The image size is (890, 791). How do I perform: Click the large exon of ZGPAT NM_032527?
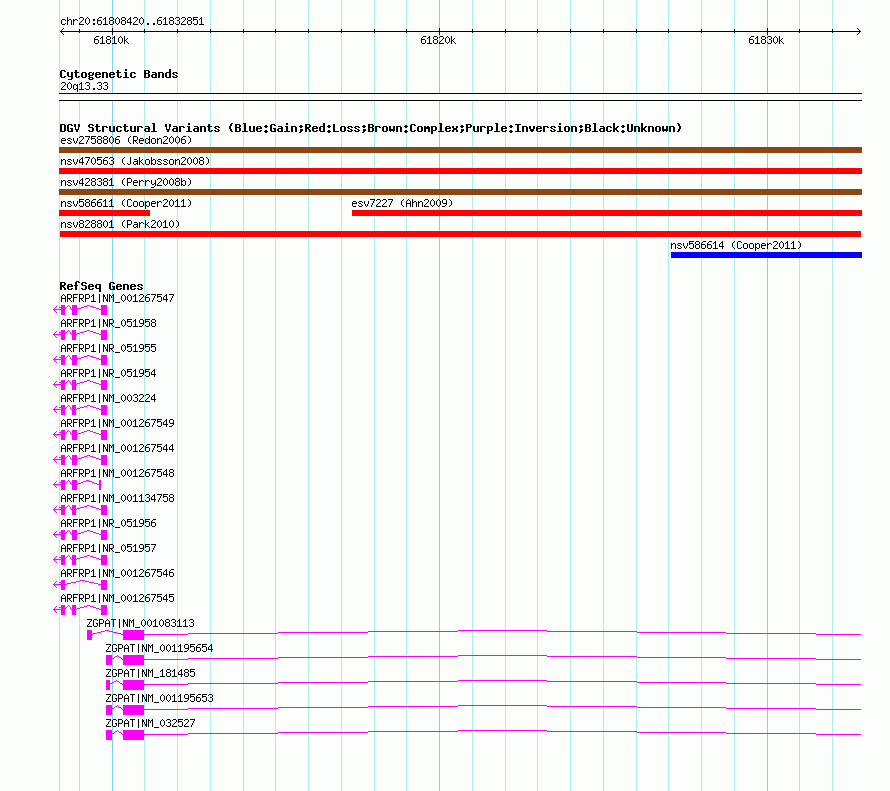click(133, 735)
